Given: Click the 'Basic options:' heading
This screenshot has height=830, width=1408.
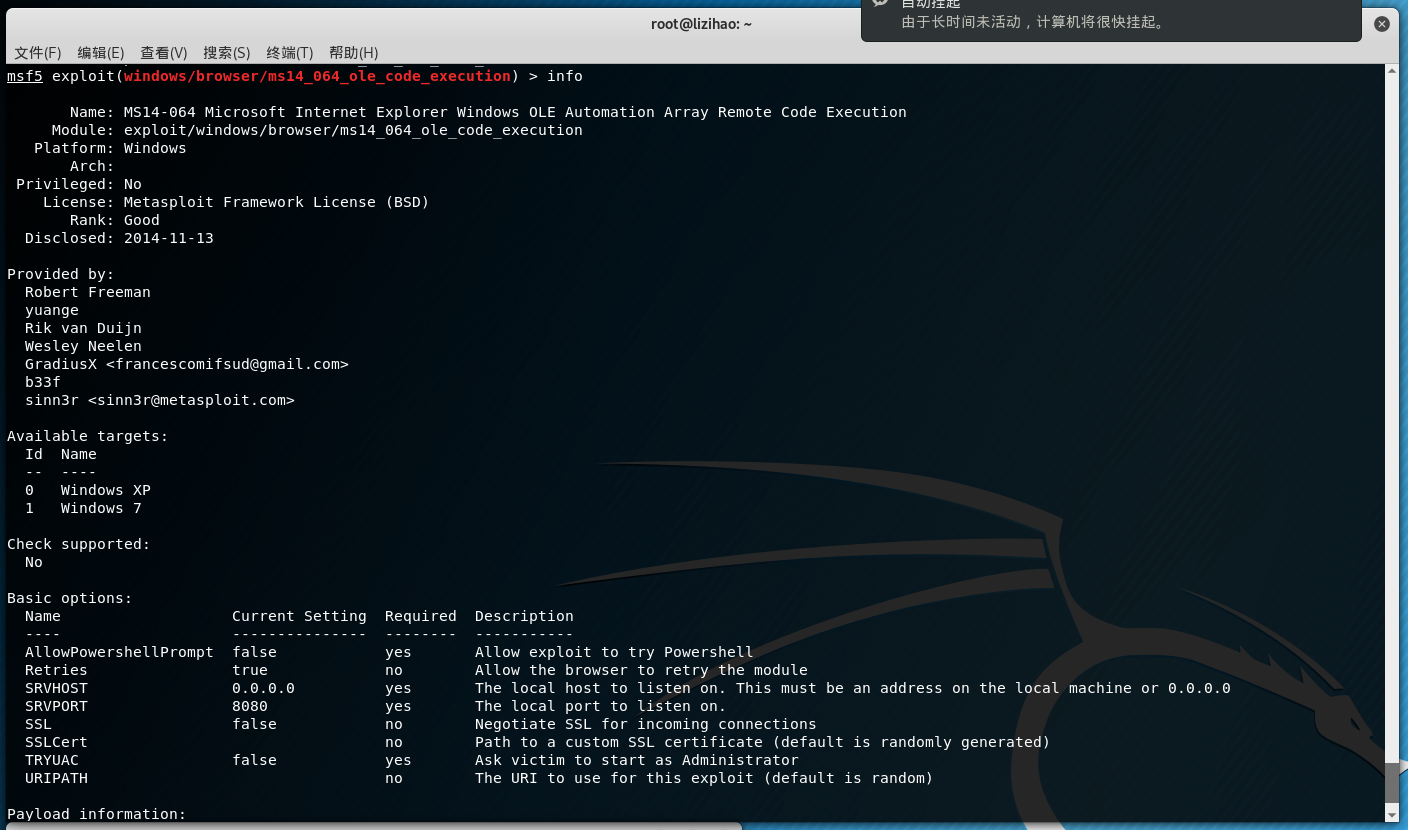Looking at the screenshot, I should coord(70,598).
